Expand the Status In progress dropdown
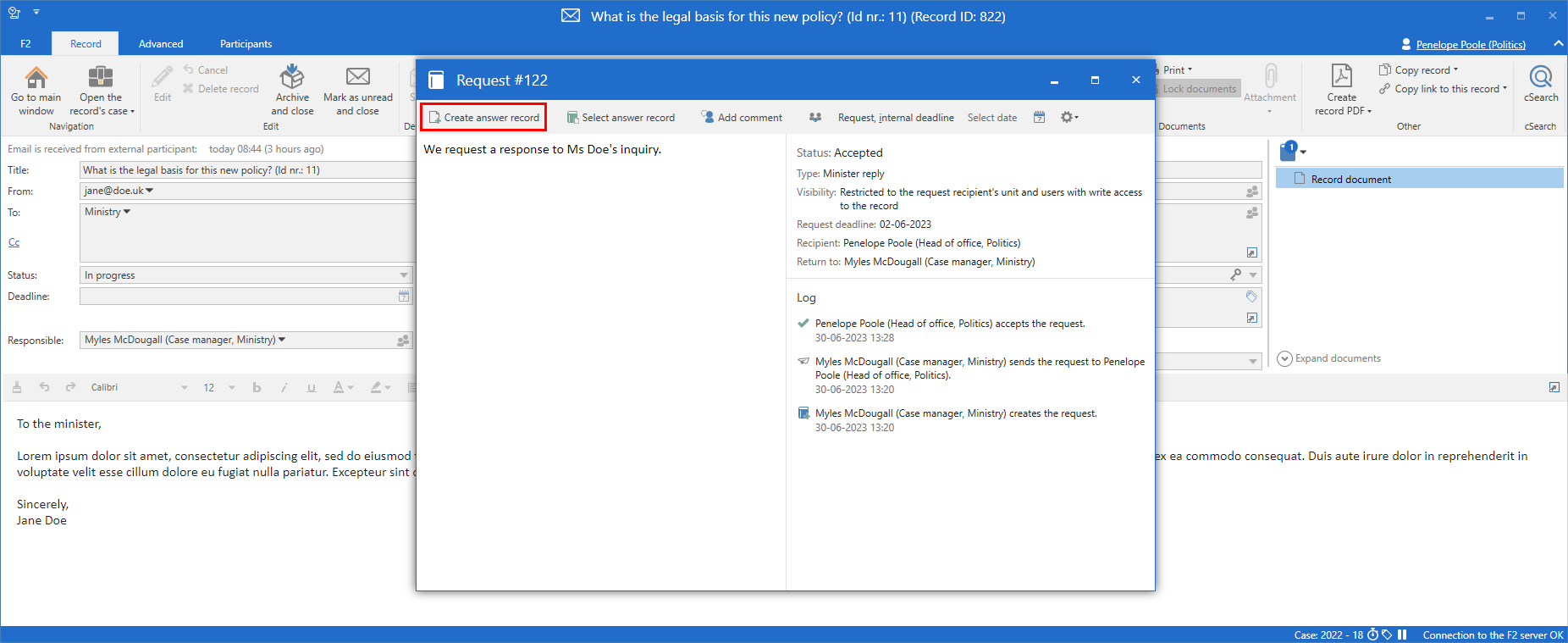Image resolution: width=1568 pixels, height=643 pixels. pos(403,275)
